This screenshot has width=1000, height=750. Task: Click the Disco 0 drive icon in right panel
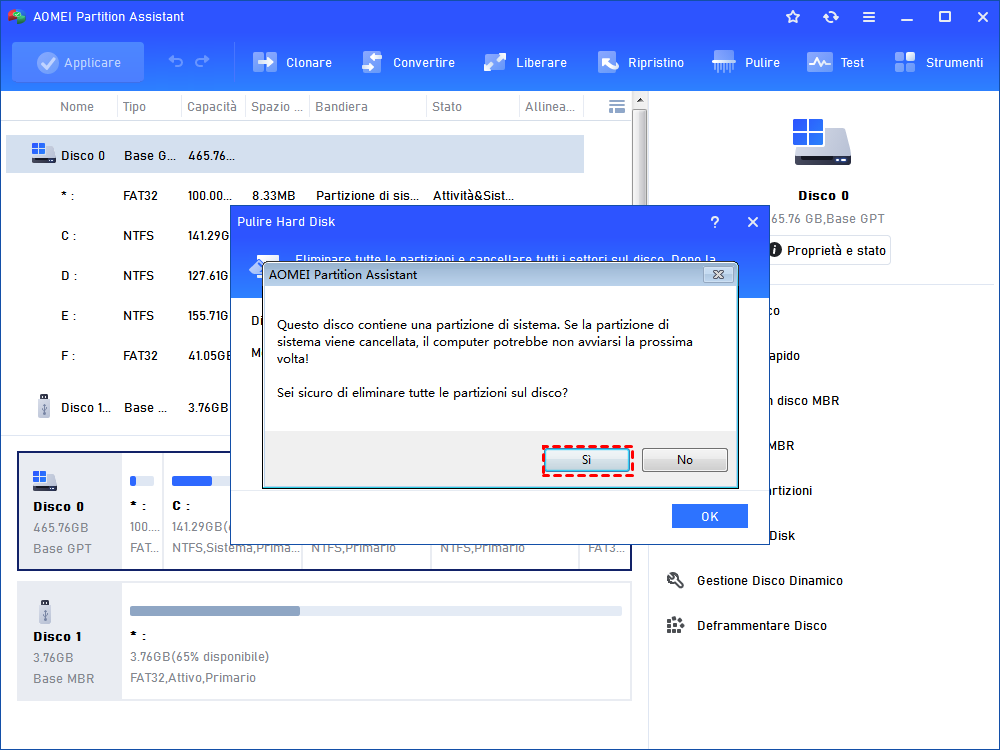click(822, 142)
